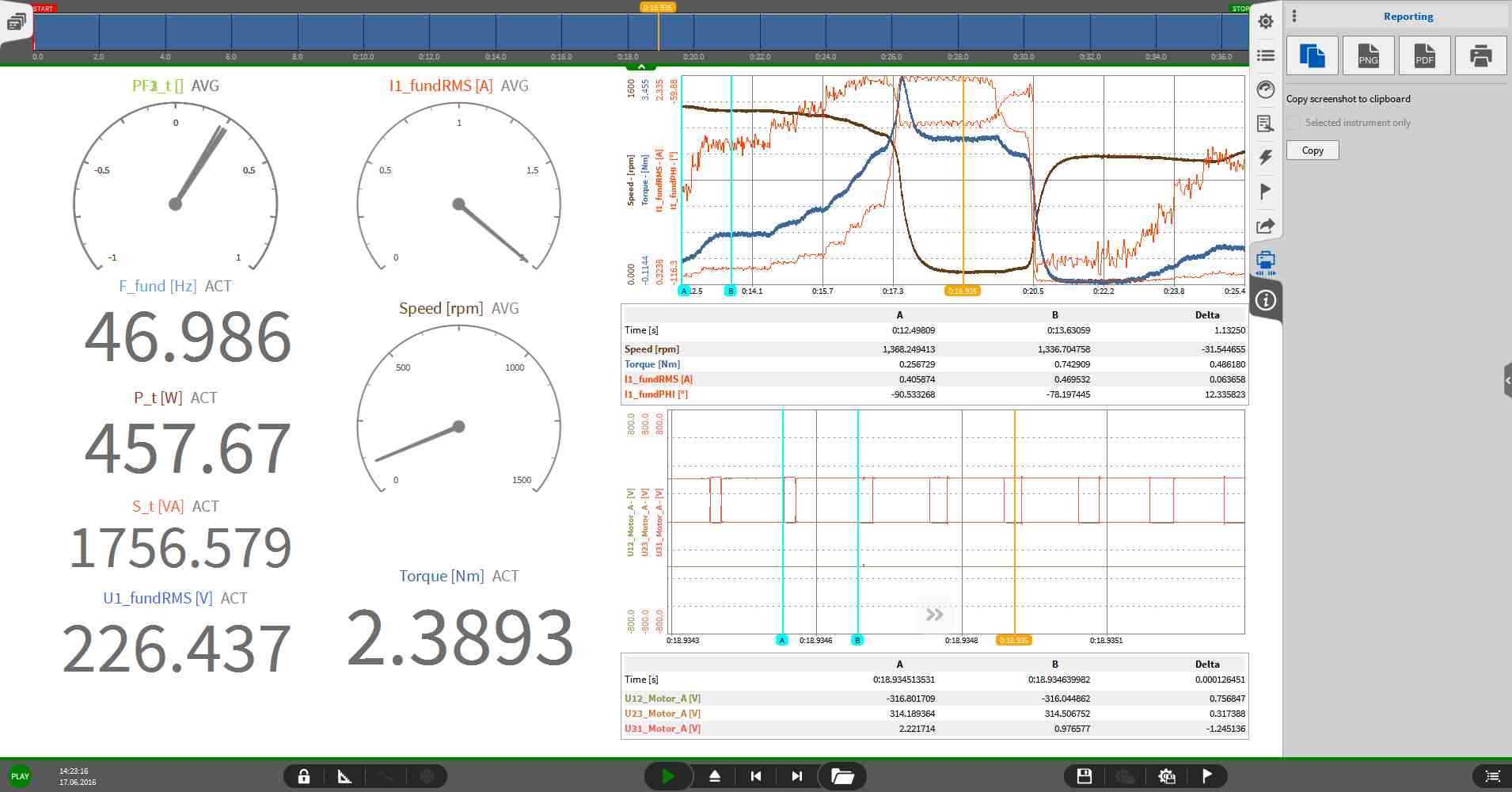Click the printer icon in Reporting panel
This screenshot has height=792, width=1512.
click(x=1480, y=55)
